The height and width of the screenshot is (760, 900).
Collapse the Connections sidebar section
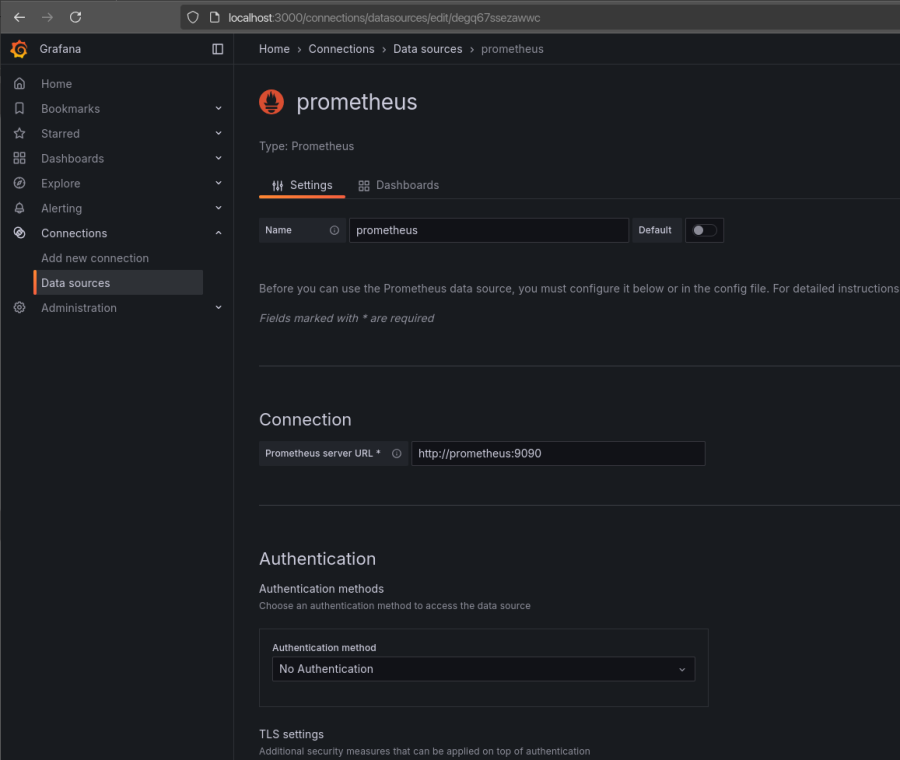[218, 232]
